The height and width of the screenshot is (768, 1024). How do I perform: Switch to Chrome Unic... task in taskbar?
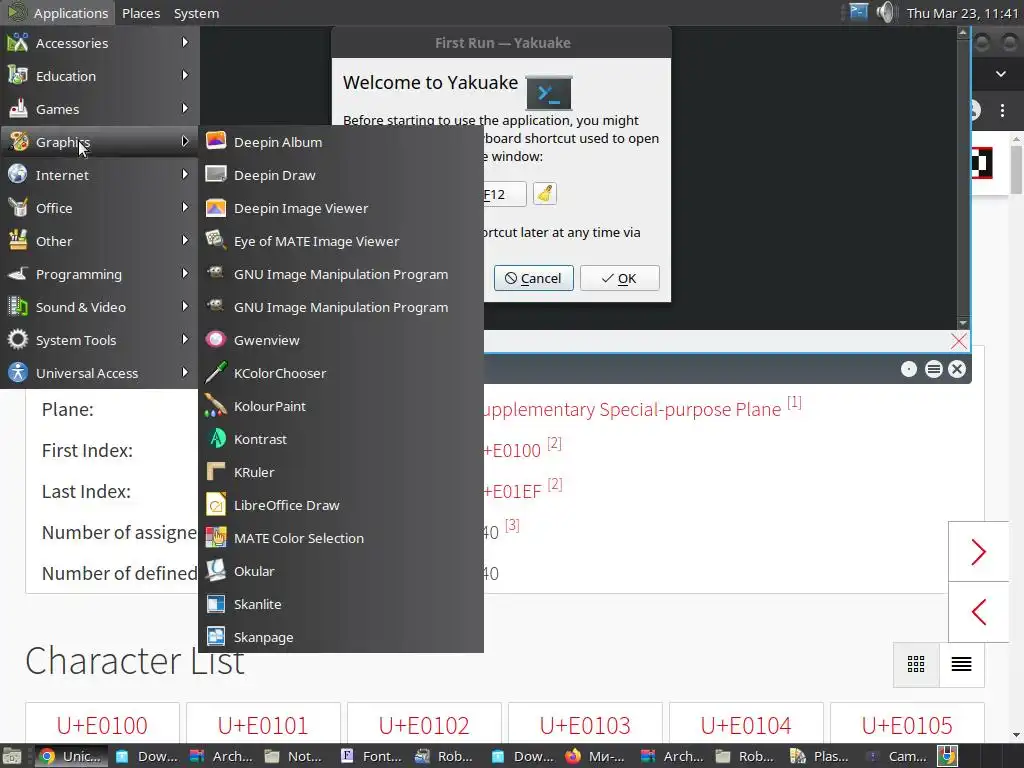point(71,756)
